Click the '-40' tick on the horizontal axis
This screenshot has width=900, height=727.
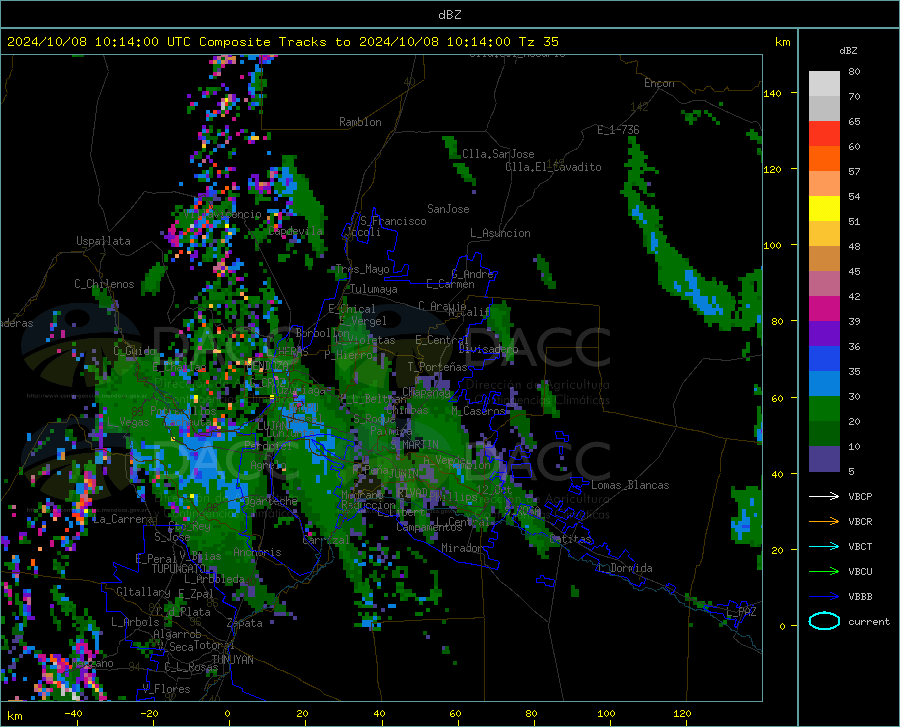[73, 714]
